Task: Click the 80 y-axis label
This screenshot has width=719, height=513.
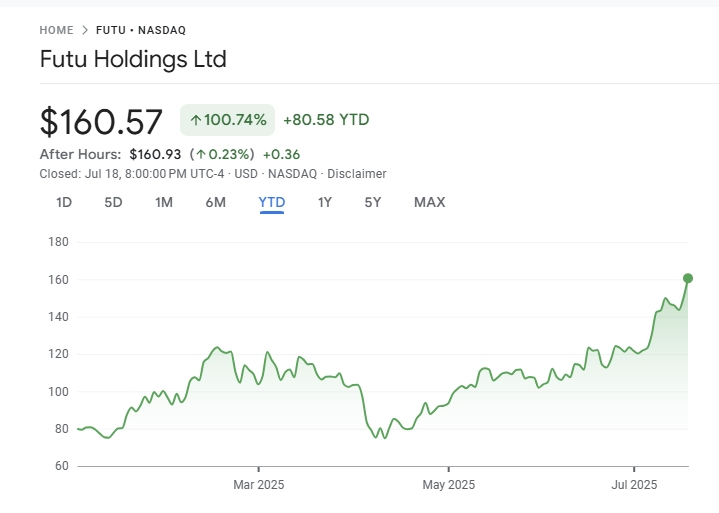Action: [x=61, y=429]
